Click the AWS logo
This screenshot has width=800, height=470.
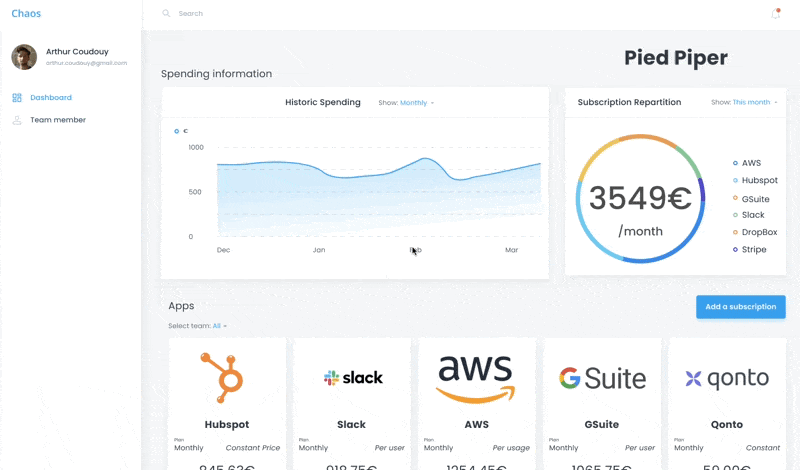click(x=476, y=379)
